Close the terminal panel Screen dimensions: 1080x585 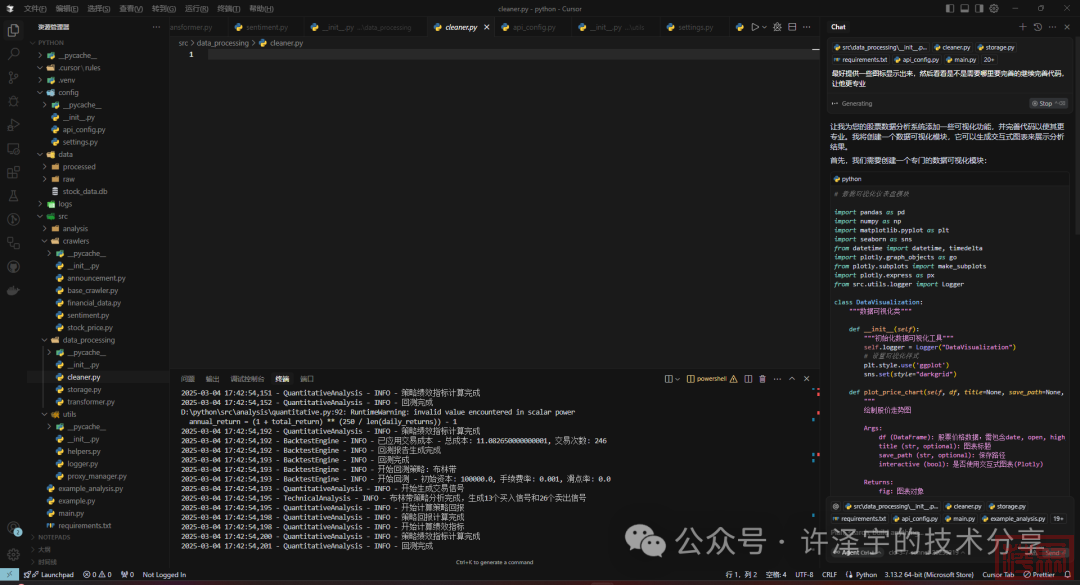807,379
